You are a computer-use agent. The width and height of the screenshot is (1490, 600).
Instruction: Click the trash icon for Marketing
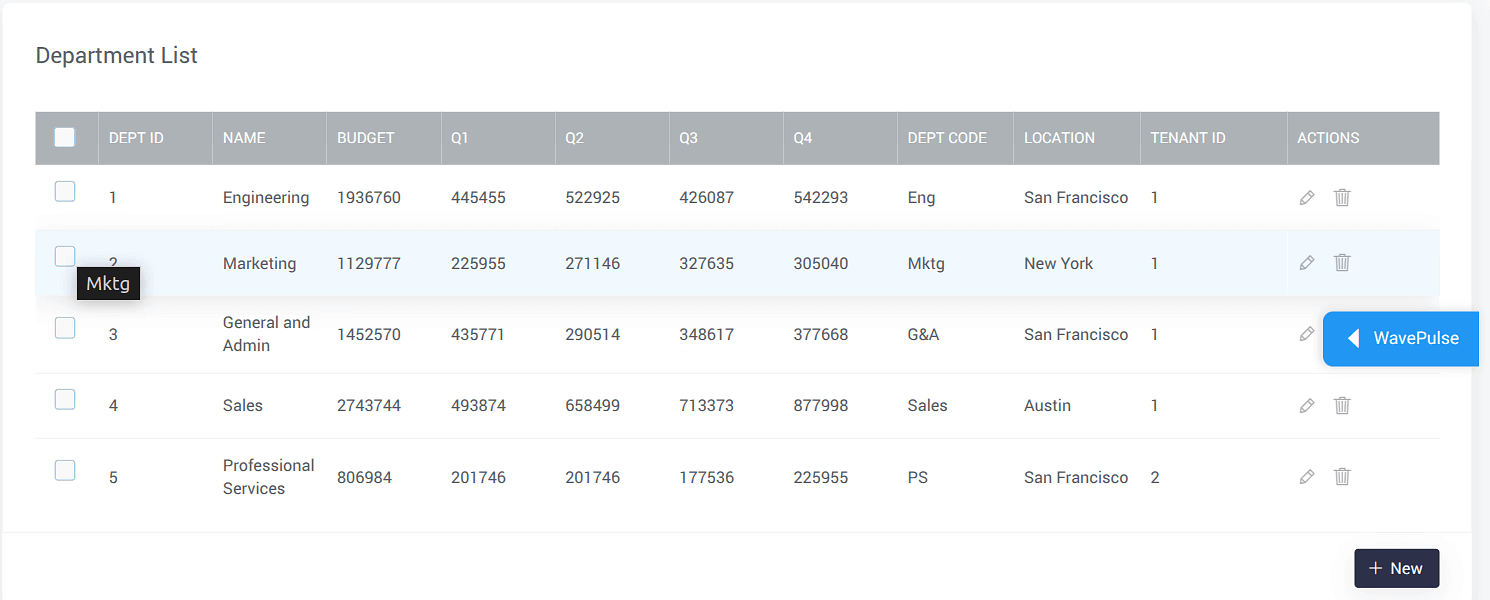pyautogui.click(x=1342, y=263)
